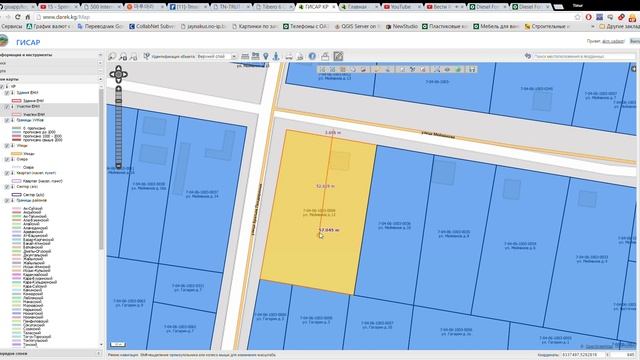Switch to the TN-TRUT browser tab
Screen dimensions: 640x360
point(230,7)
